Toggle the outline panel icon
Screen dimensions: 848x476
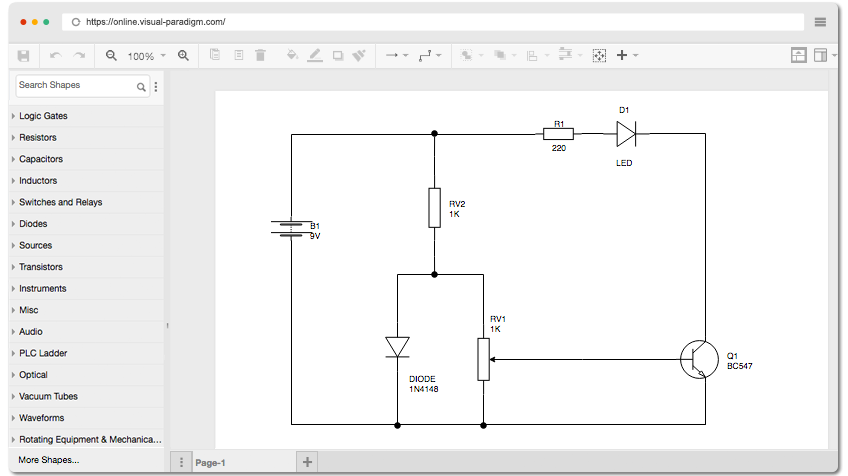pos(799,55)
